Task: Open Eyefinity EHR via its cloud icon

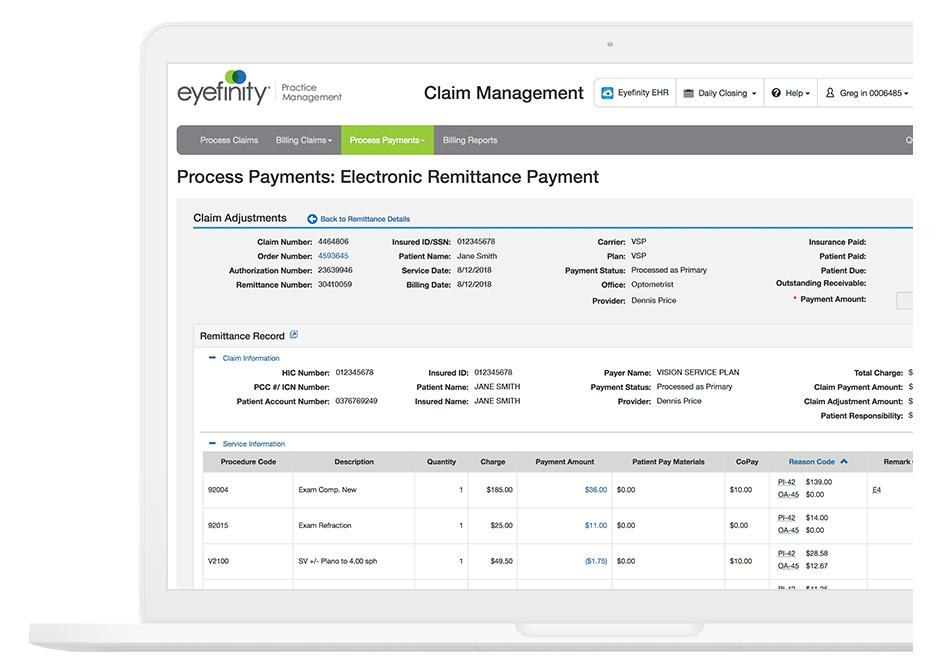Action: pos(607,93)
